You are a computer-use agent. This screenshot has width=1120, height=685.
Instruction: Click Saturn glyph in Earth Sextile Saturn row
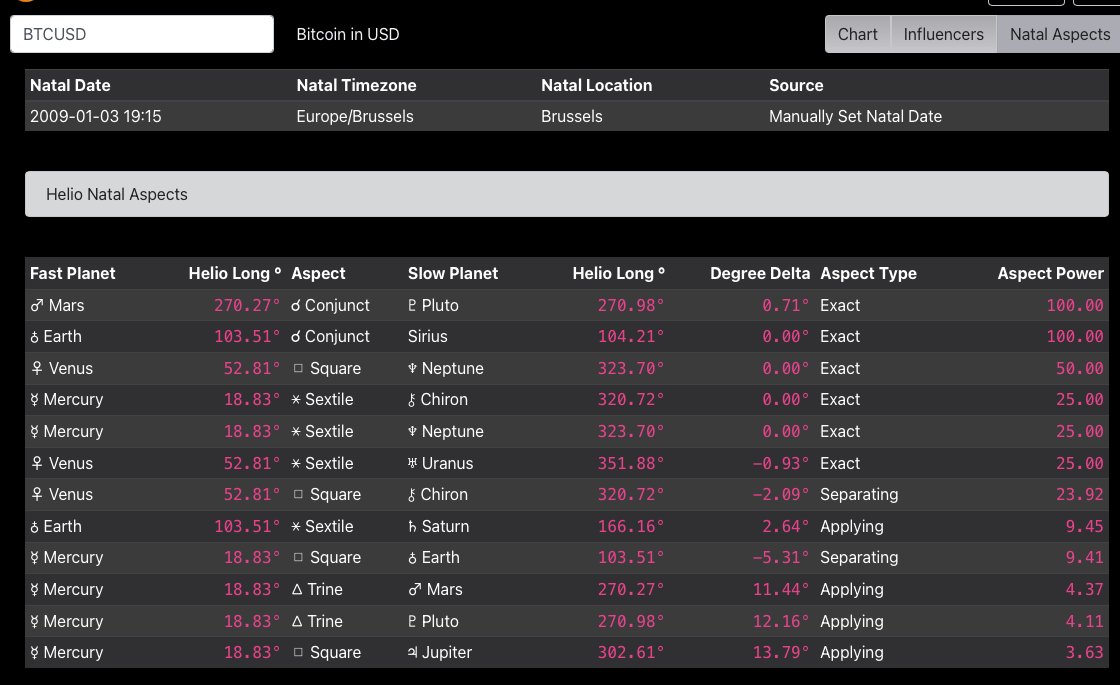[x=412, y=526]
